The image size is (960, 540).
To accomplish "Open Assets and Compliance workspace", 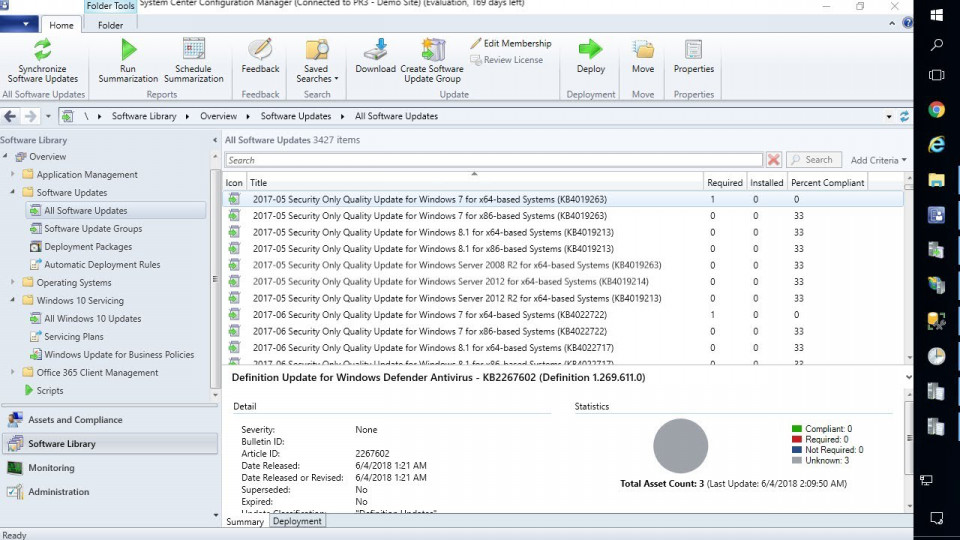I will point(110,420).
